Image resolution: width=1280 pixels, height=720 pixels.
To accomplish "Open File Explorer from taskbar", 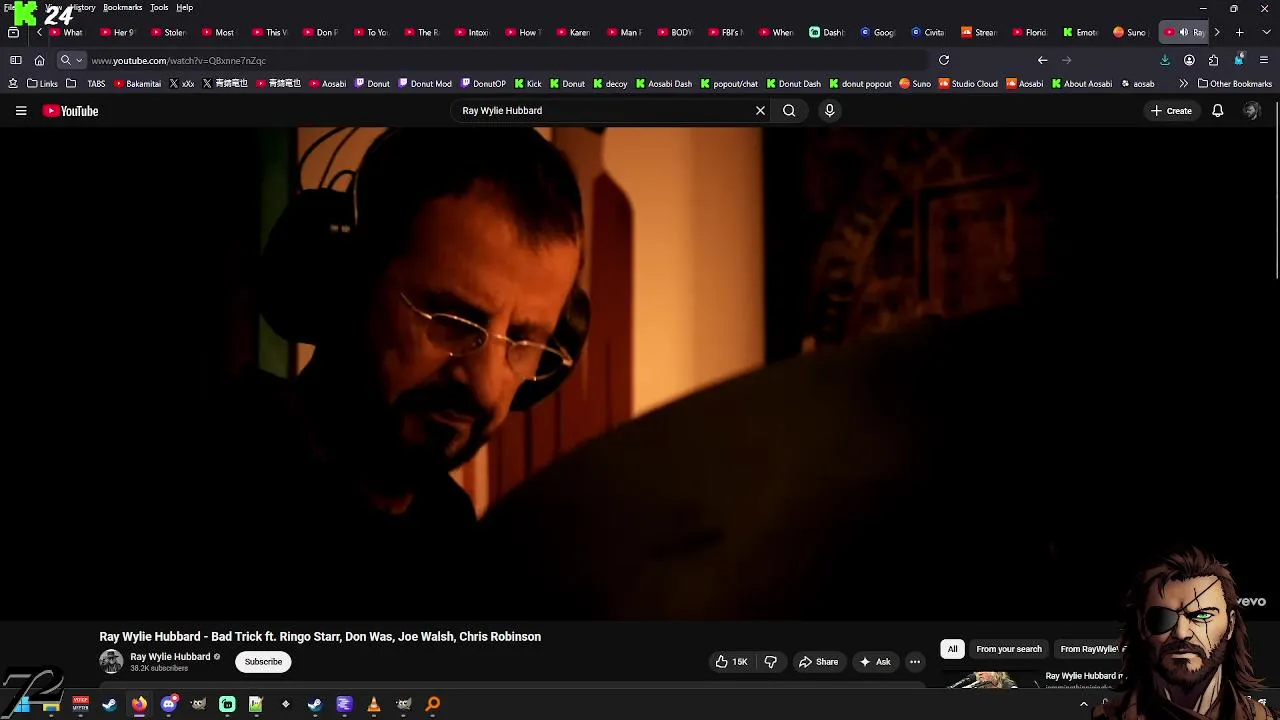I will pyautogui.click(x=51, y=704).
